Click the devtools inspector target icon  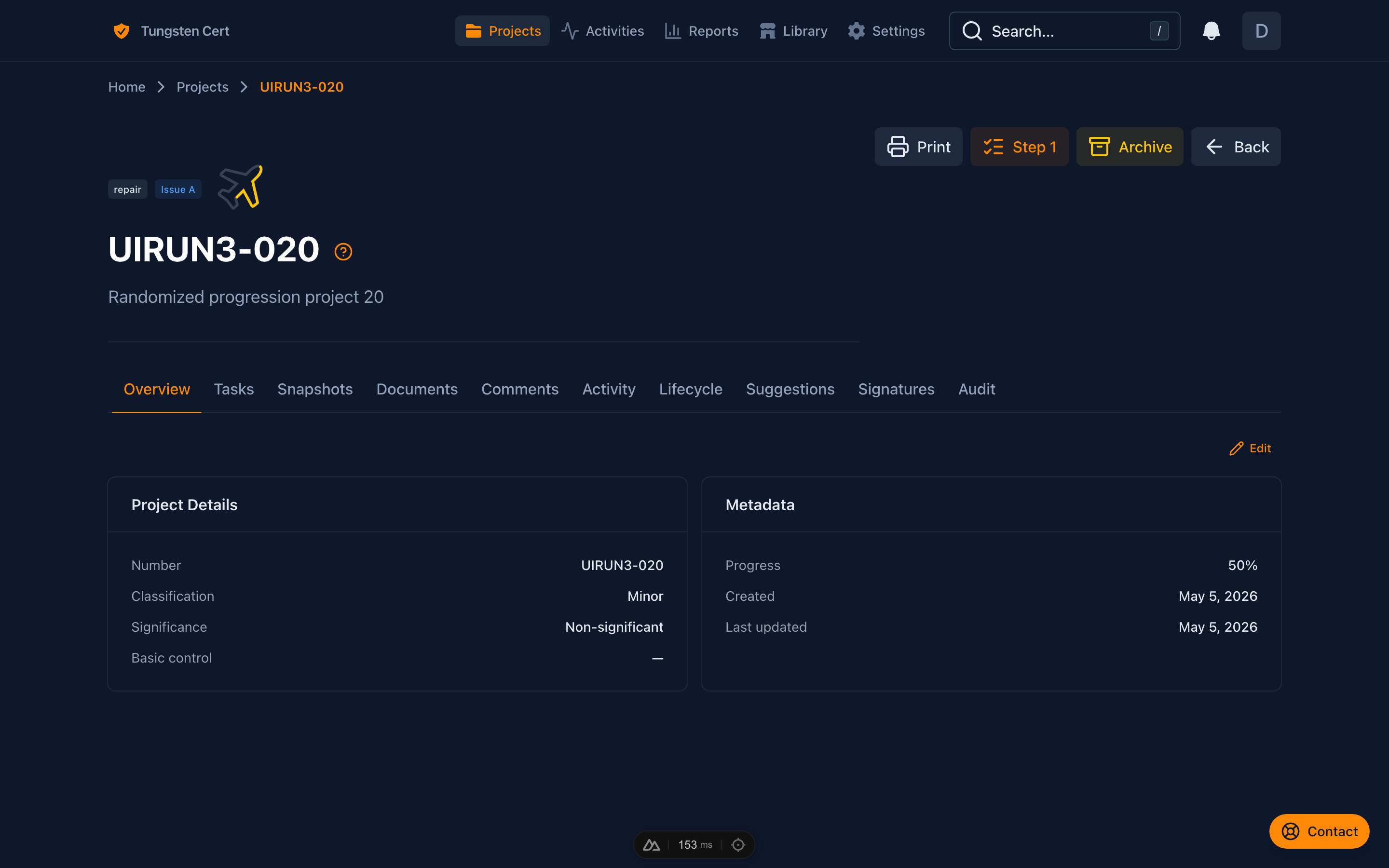(738, 845)
